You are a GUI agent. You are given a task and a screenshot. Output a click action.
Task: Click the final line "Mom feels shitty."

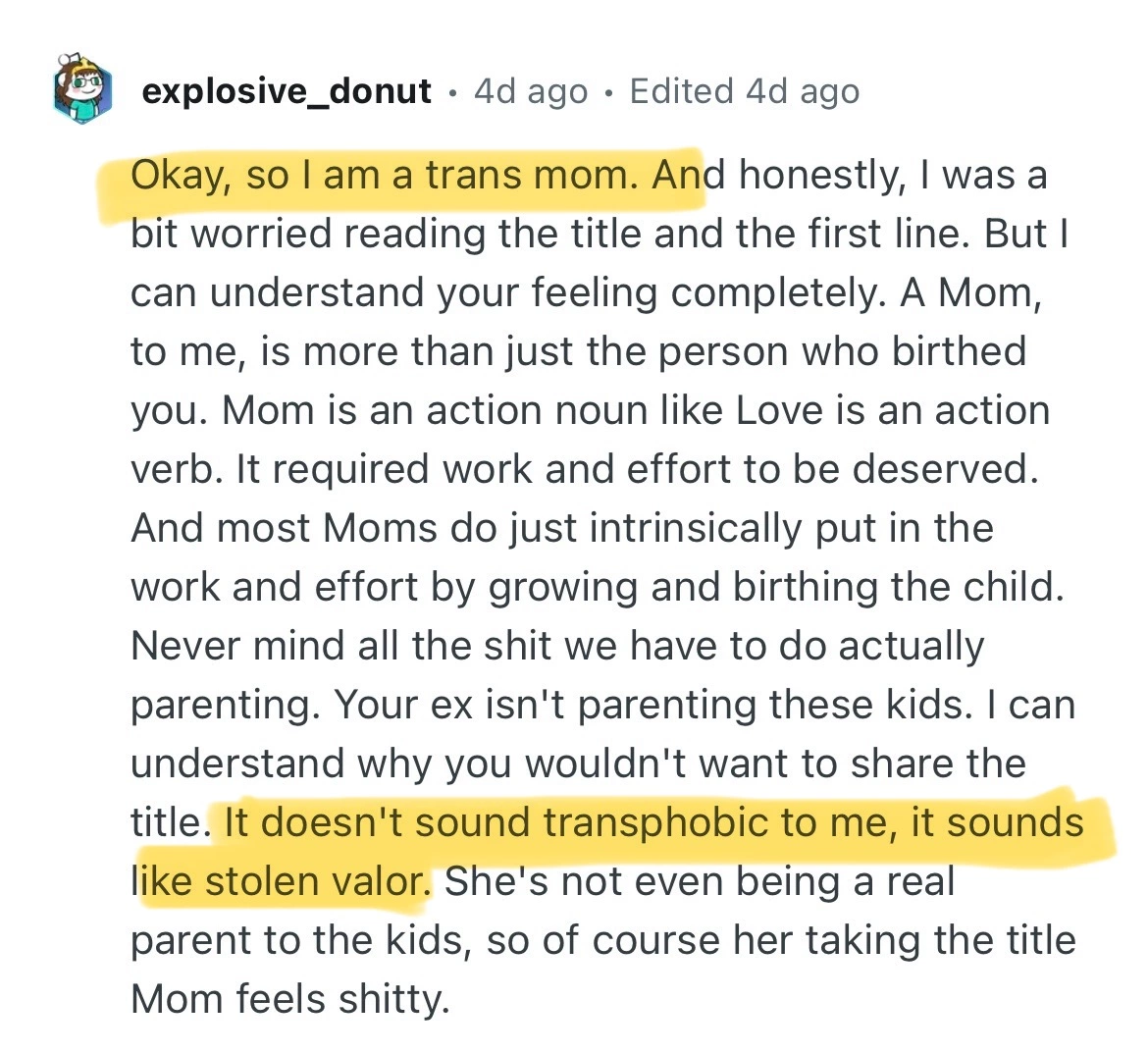coord(289,999)
